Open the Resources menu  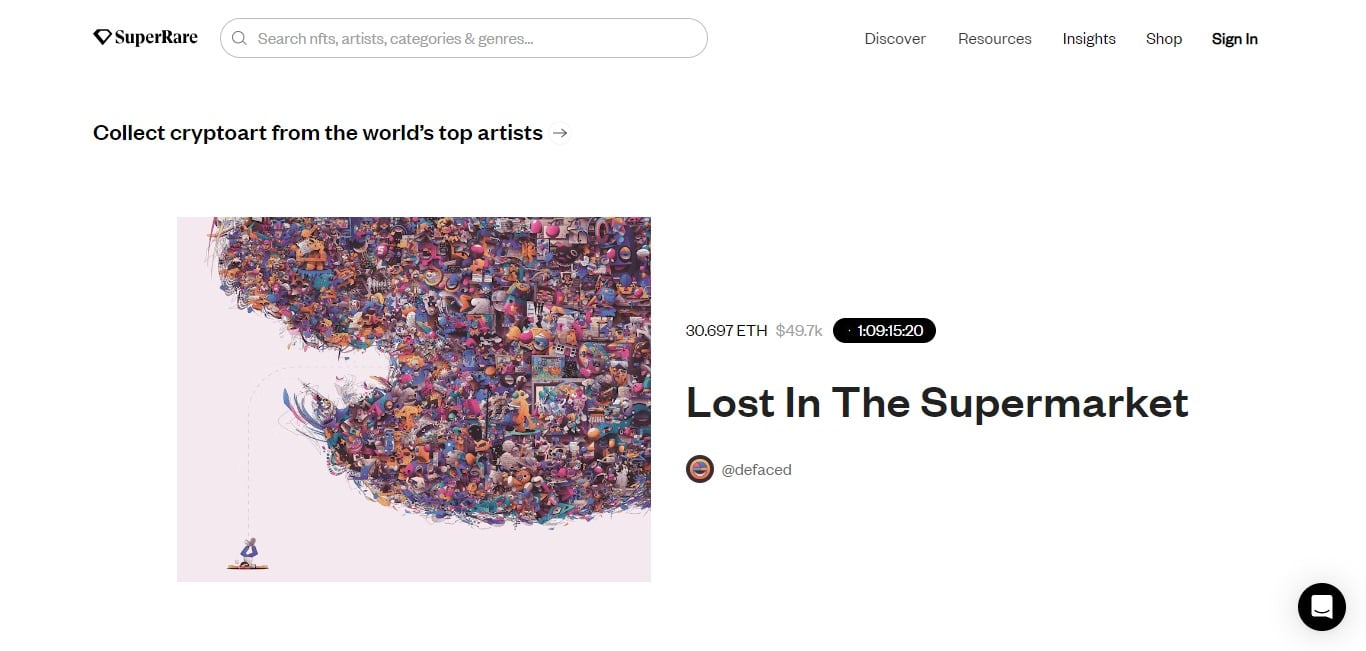tap(994, 38)
